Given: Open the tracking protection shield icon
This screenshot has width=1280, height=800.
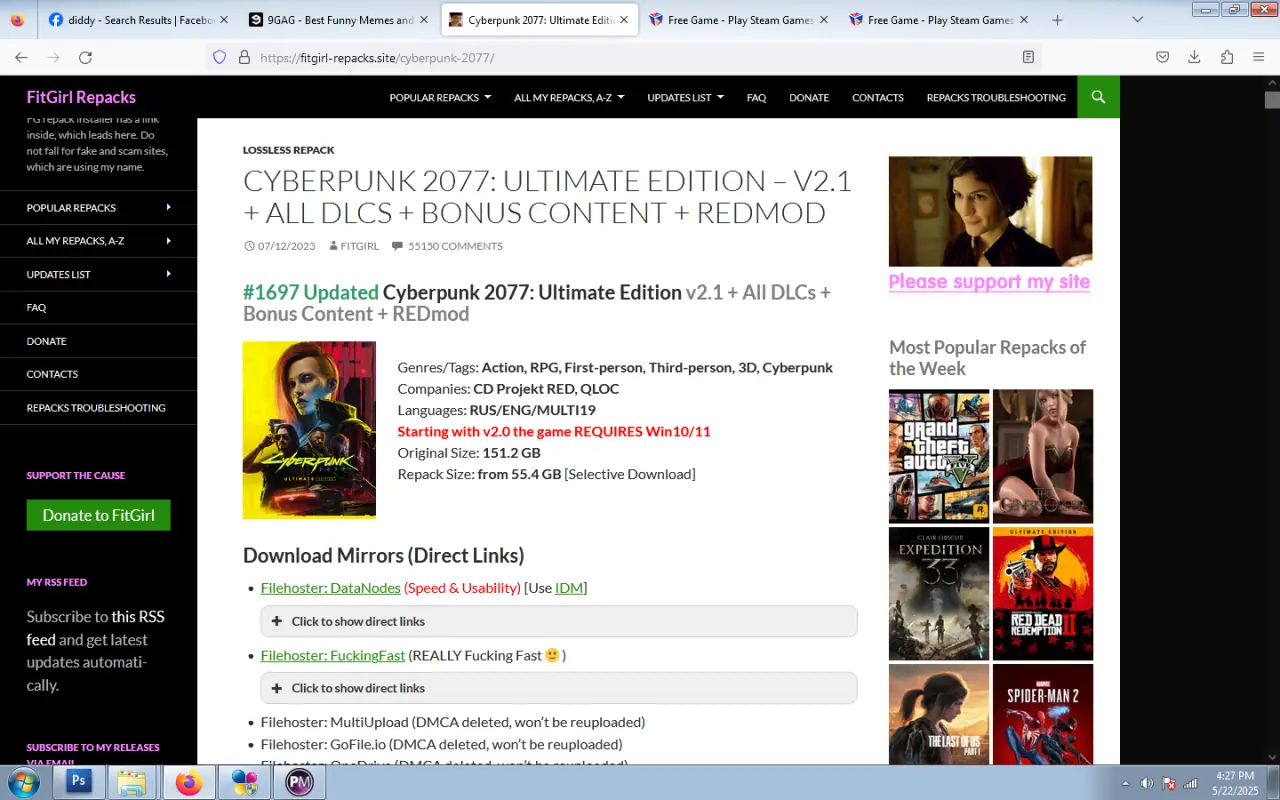Looking at the screenshot, I should 220,57.
